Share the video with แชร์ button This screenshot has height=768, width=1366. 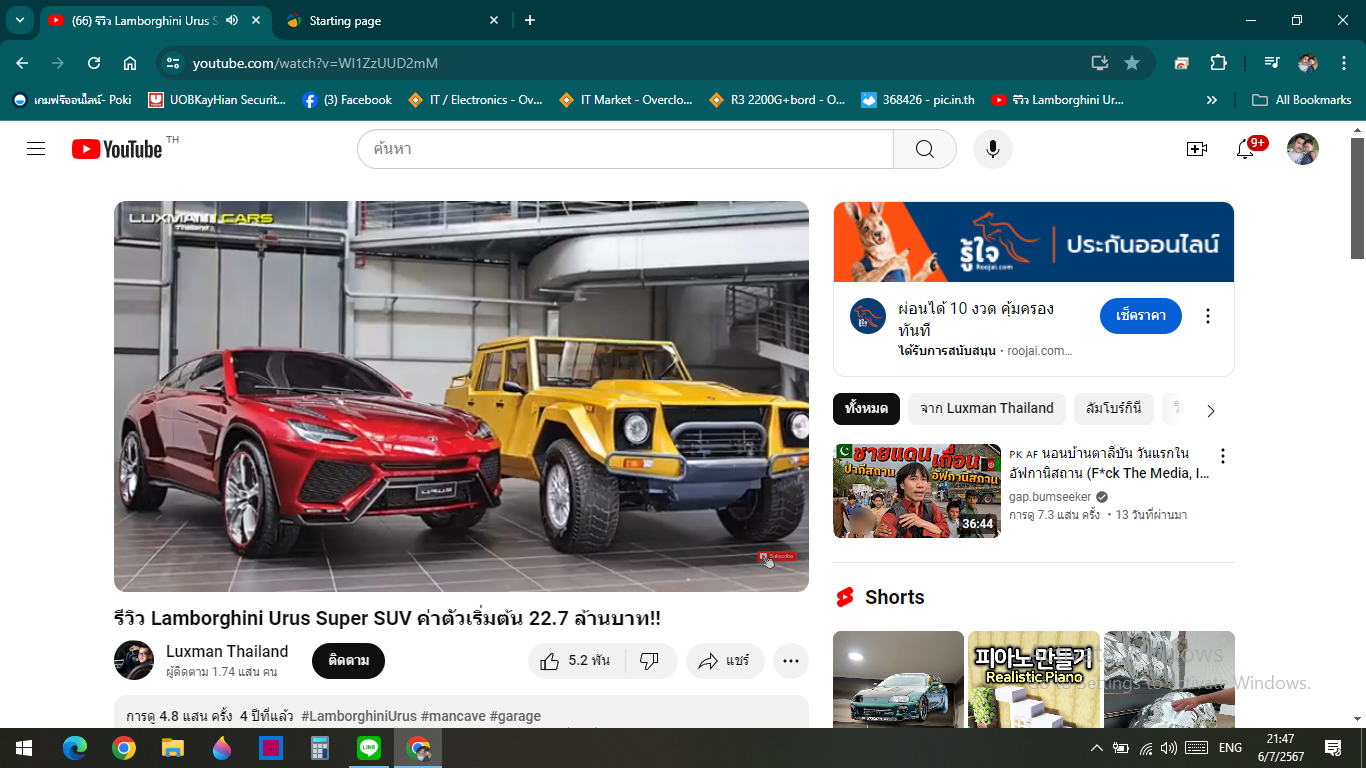coord(725,661)
